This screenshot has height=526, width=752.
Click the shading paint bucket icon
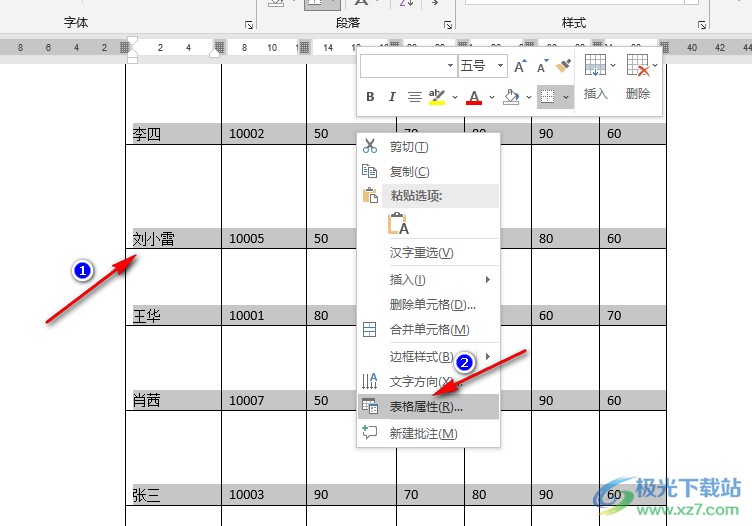click(511, 97)
